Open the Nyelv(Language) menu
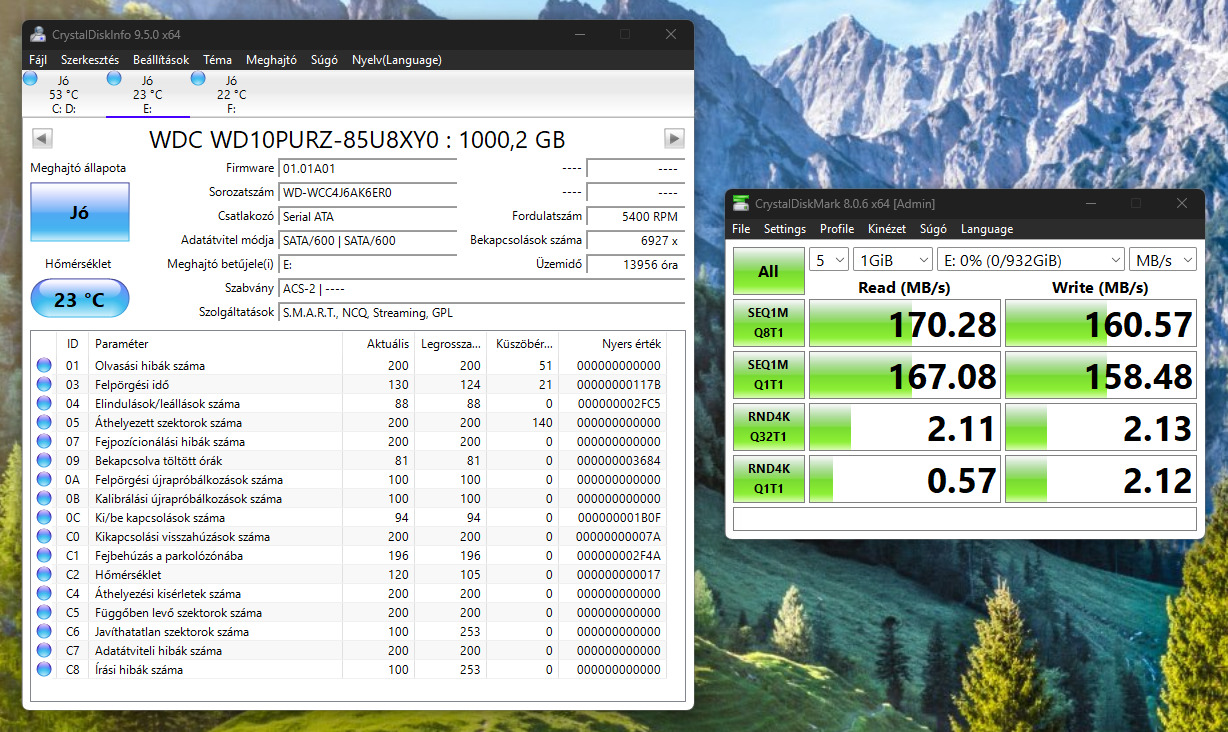 pos(397,60)
